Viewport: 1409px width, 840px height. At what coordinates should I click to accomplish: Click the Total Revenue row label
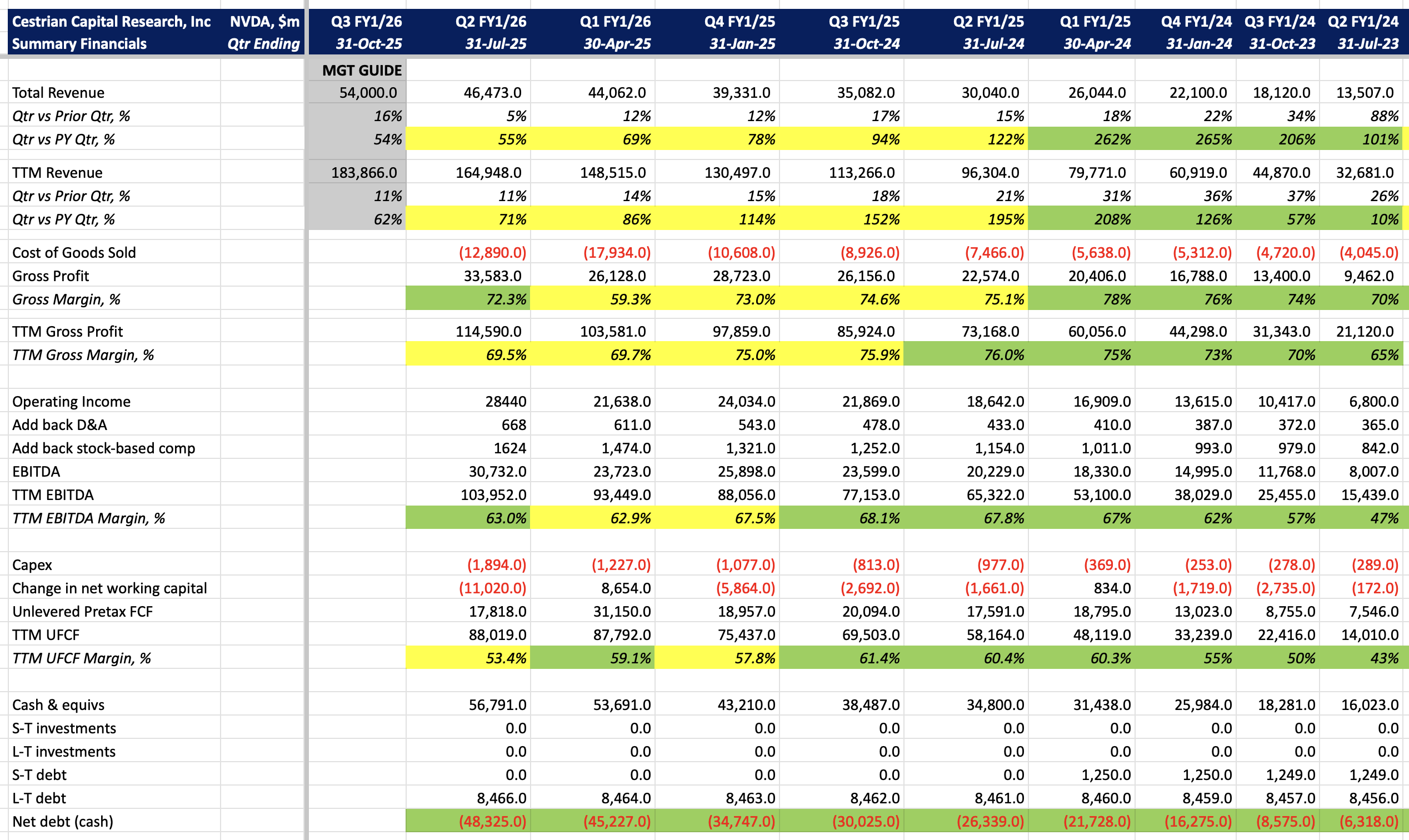point(58,92)
